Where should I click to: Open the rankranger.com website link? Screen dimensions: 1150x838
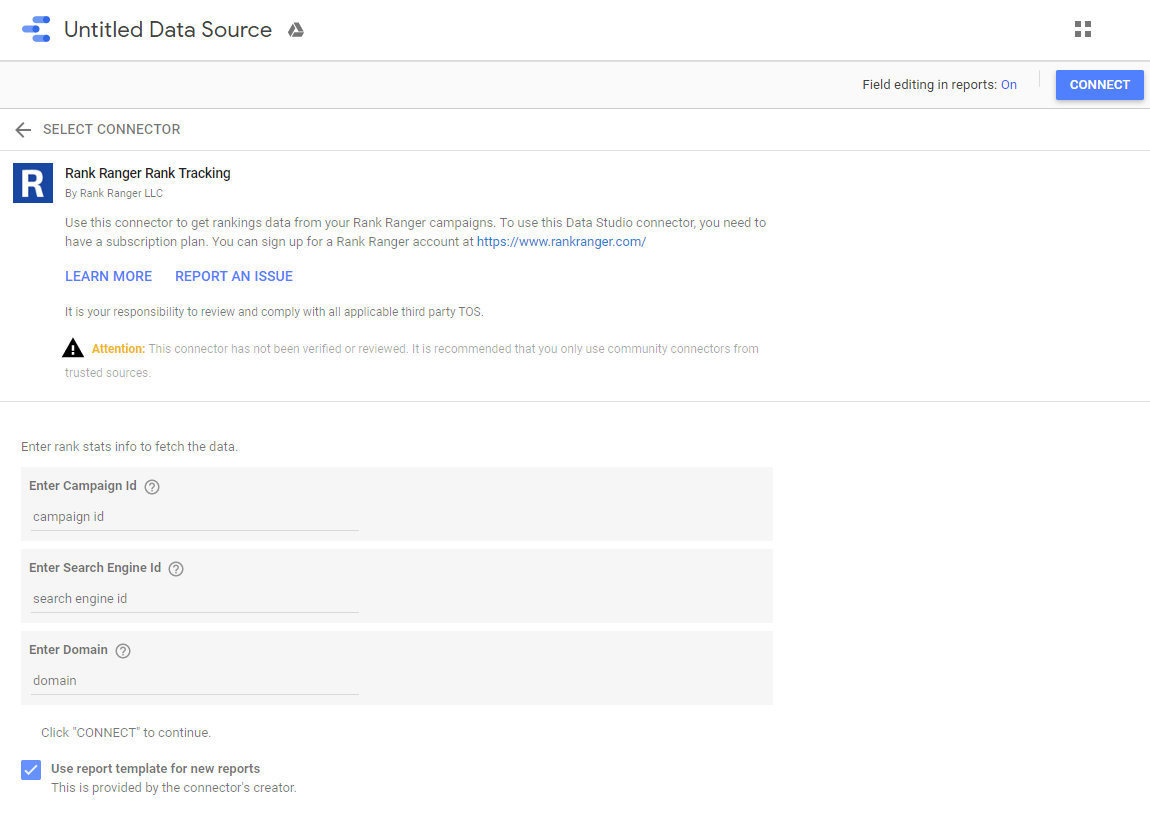click(561, 242)
